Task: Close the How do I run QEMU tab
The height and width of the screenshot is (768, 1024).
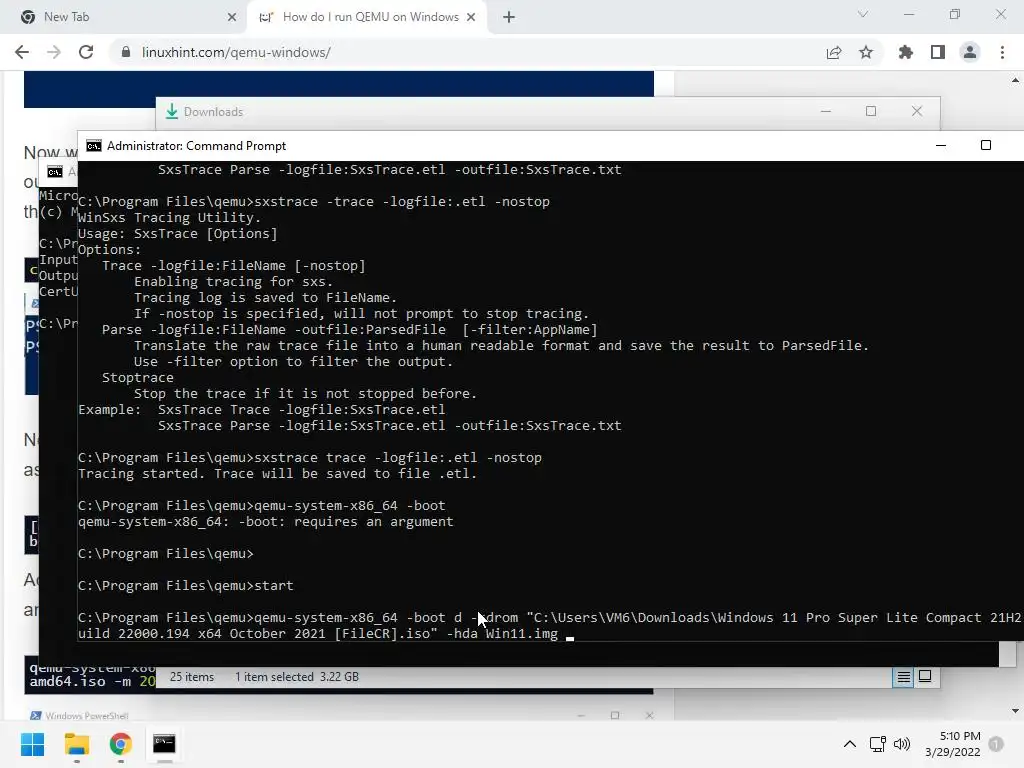Action: [471, 17]
